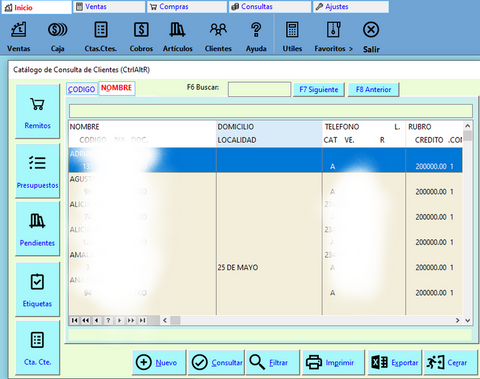Screen dimensions: 480x379
Task: Open the Clientes people icon
Action: pos(218,30)
